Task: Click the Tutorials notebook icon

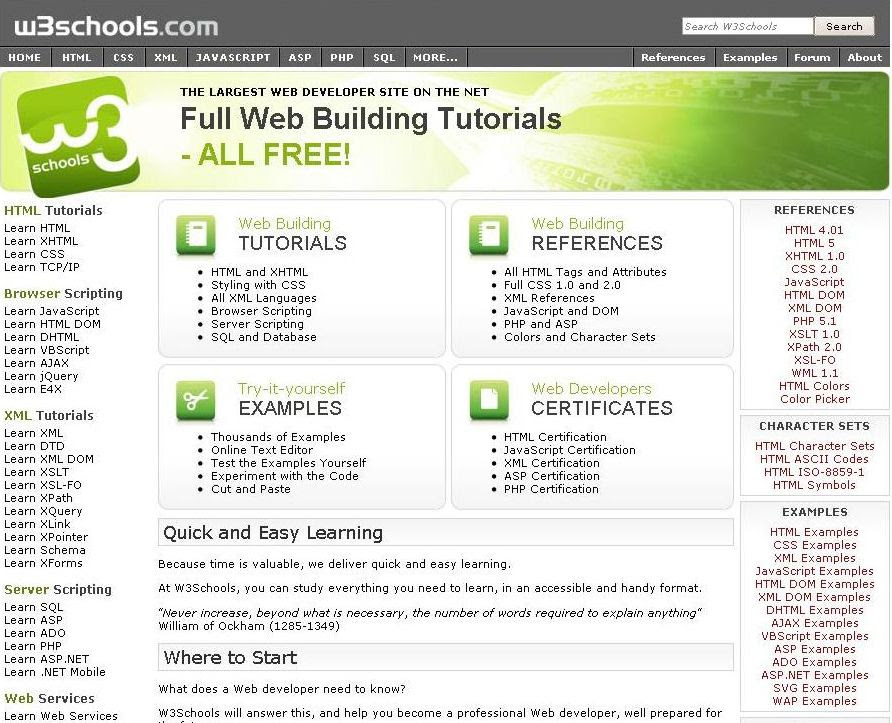Action: point(196,234)
